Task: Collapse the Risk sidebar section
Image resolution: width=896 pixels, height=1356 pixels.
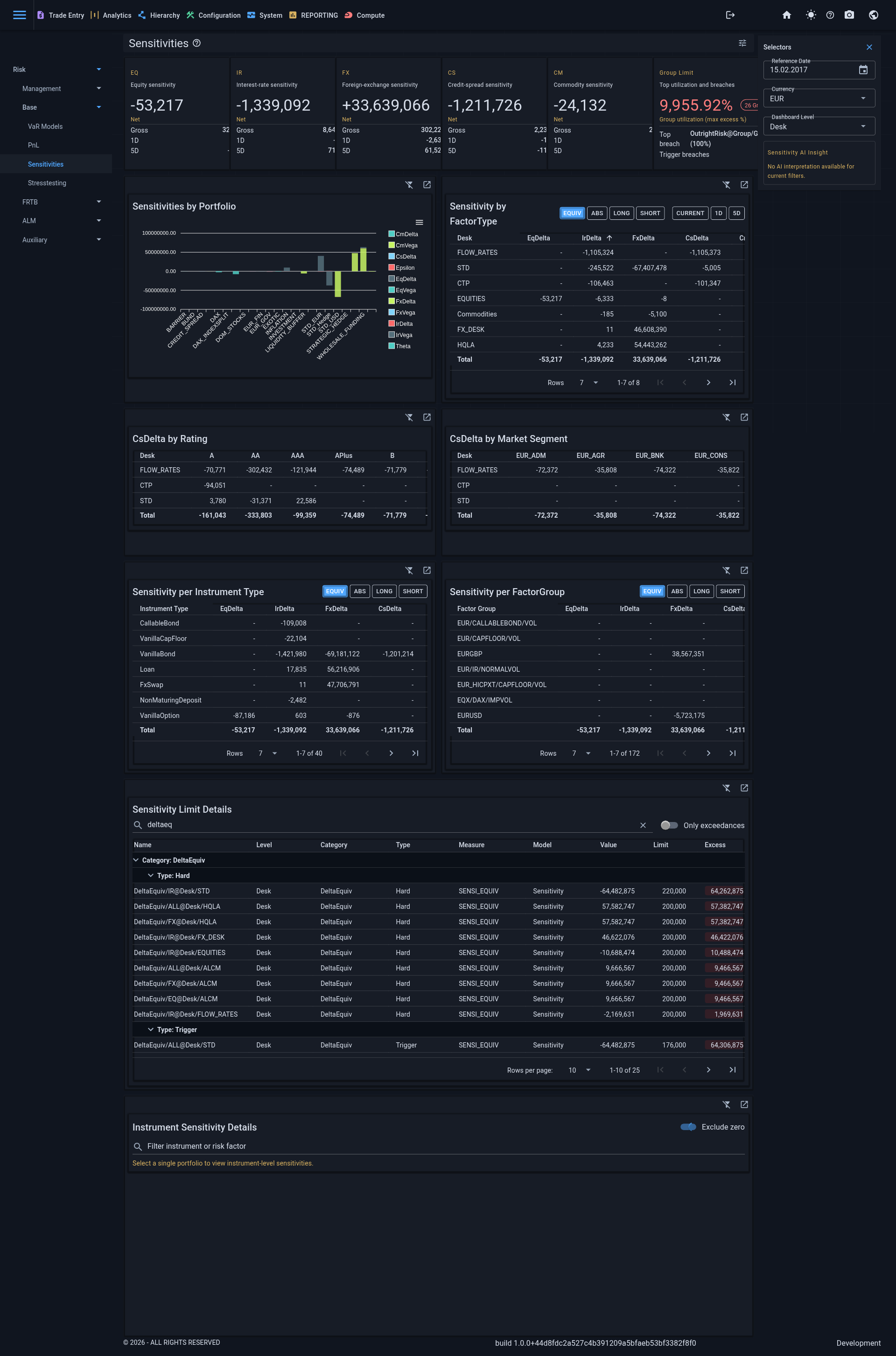Action: click(x=56, y=70)
